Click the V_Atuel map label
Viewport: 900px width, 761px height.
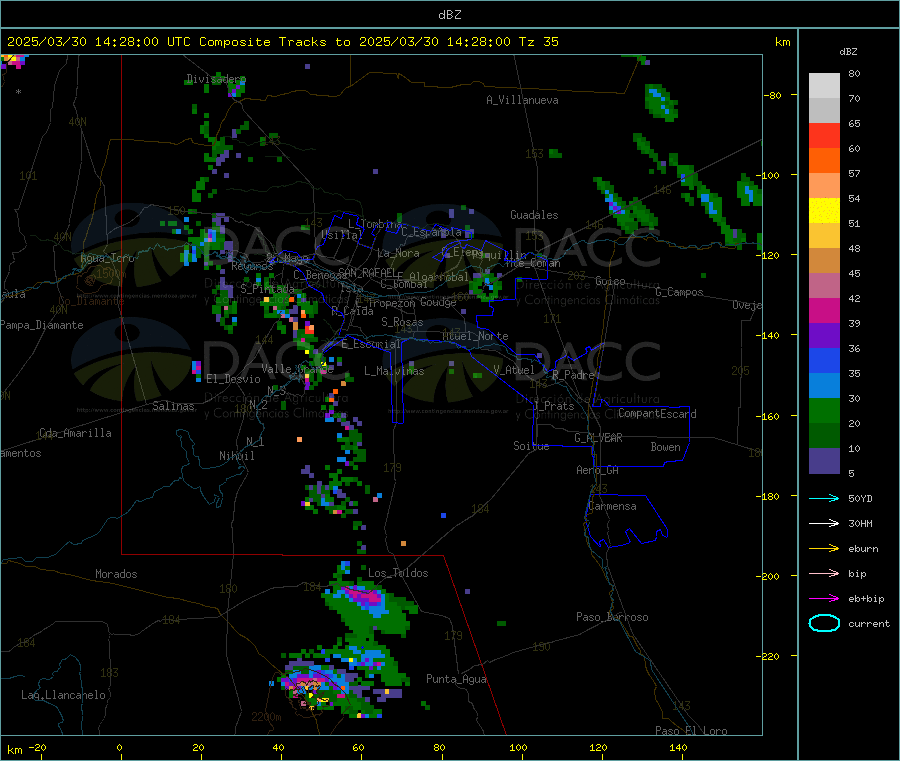514,370
